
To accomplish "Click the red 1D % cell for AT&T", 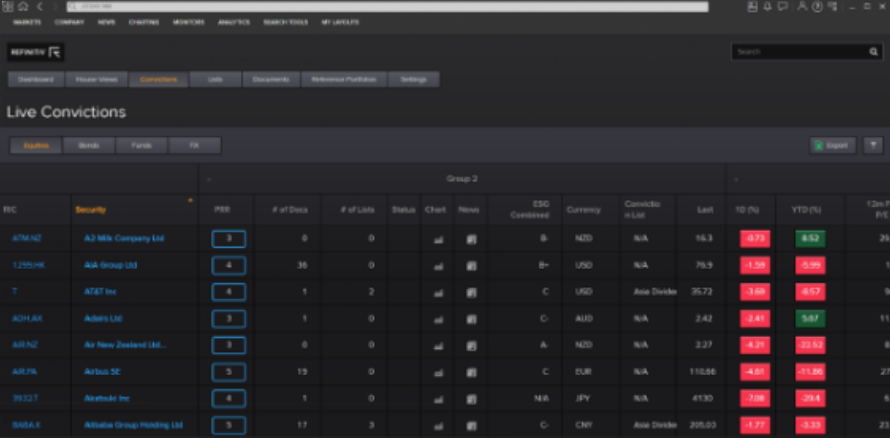I will (755, 292).
